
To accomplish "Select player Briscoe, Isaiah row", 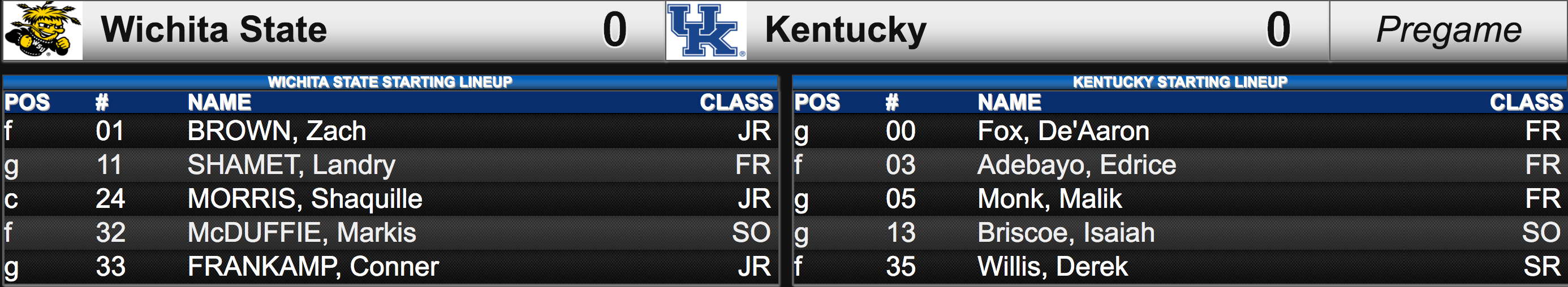I will [x=1179, y=233].
